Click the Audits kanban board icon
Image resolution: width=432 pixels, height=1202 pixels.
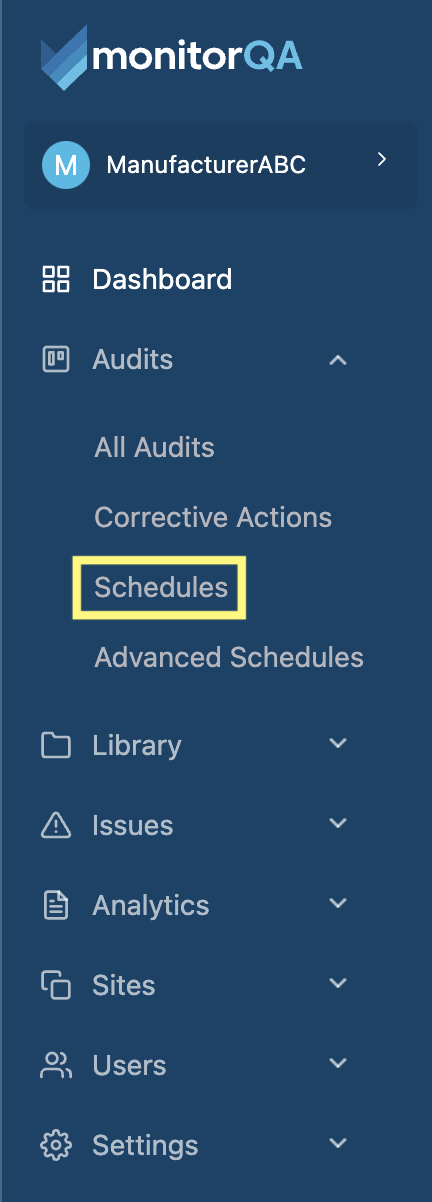pyautogui.click(x=55, y=359)
